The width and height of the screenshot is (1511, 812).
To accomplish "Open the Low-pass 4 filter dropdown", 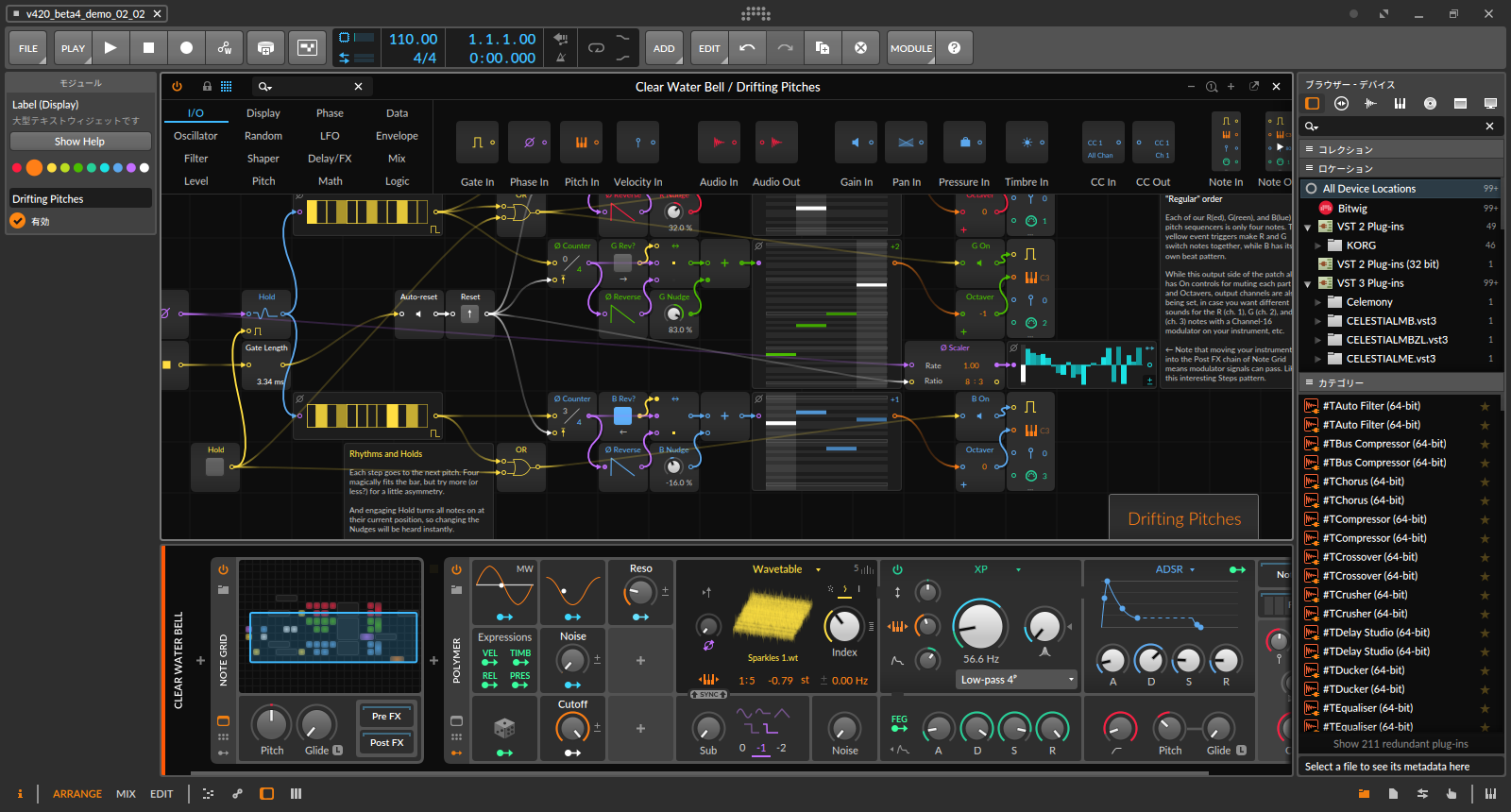I will (x=1017, y=680).
